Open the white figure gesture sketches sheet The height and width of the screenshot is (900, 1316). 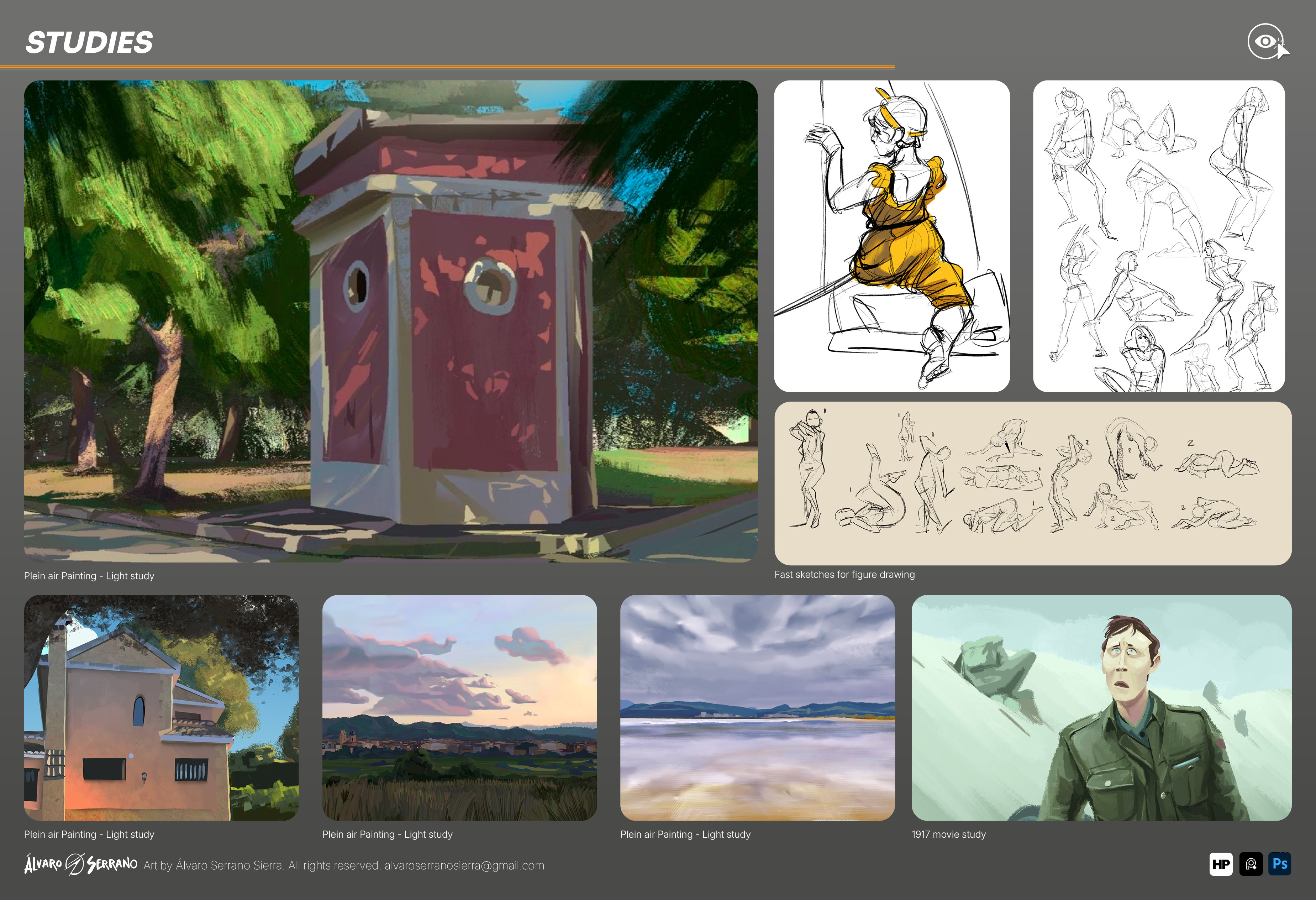tap(1158, 236)
